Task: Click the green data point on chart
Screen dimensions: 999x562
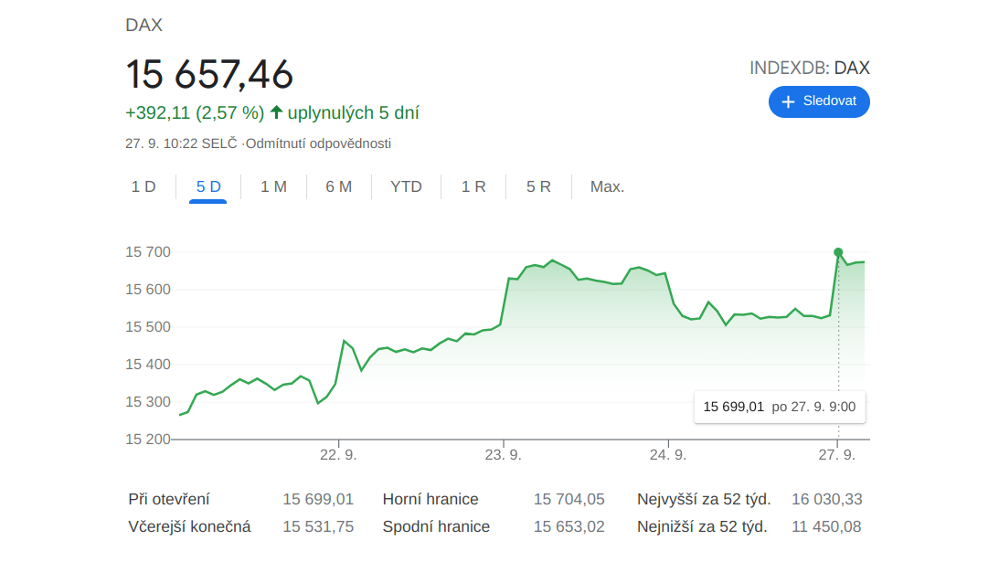Action: coord(838,252)
